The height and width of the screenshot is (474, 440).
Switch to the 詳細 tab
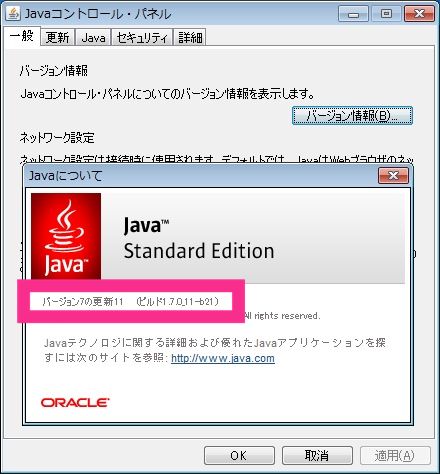tap(190, 37)
